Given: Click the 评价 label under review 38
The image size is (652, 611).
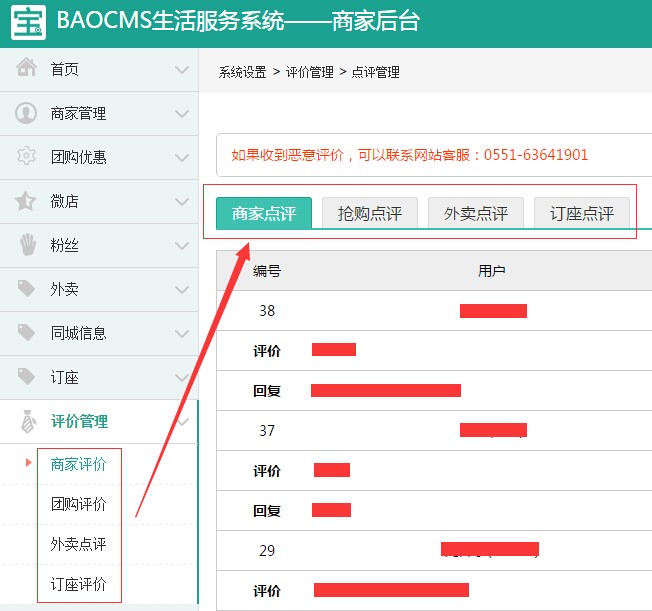Looking at the screenshot, I should tap(267, 351).
